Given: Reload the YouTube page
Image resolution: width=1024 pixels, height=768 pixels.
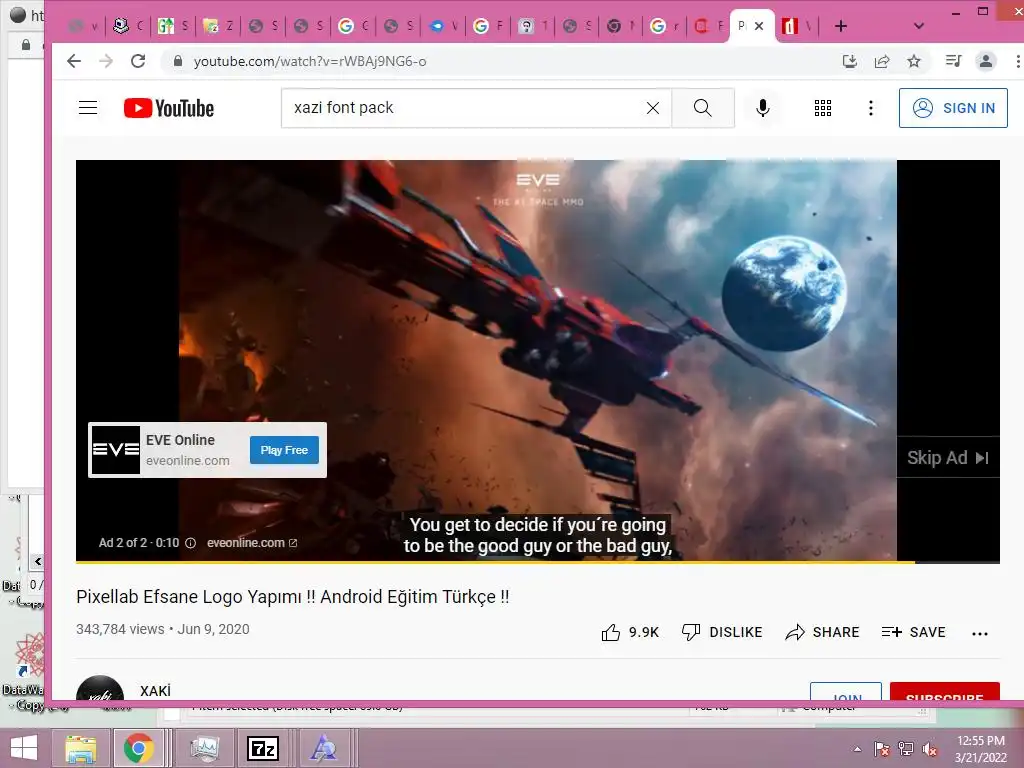Looking at the screenshot, I should click(138, 61).
